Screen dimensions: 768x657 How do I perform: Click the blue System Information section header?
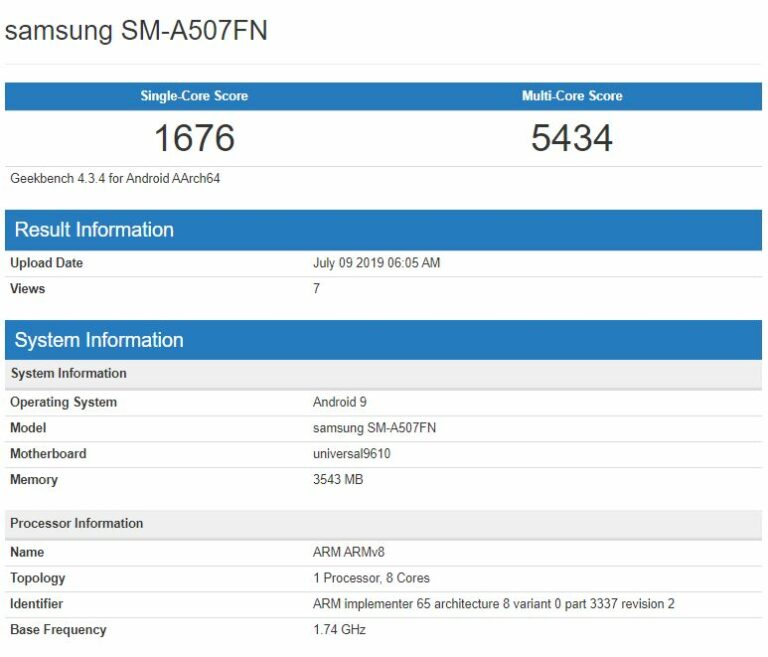pos(99,340)
